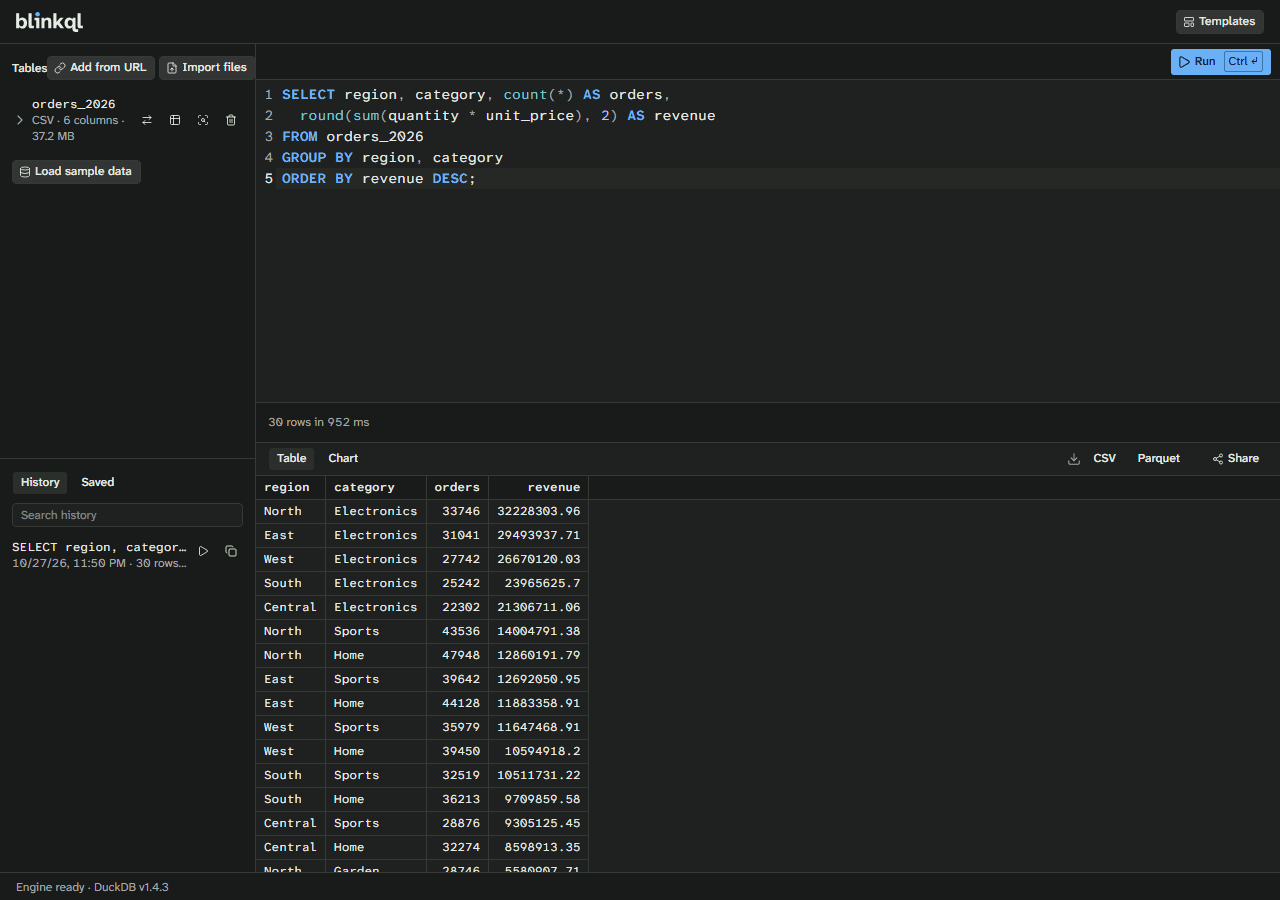Click the region column header

tap(290, 488)
